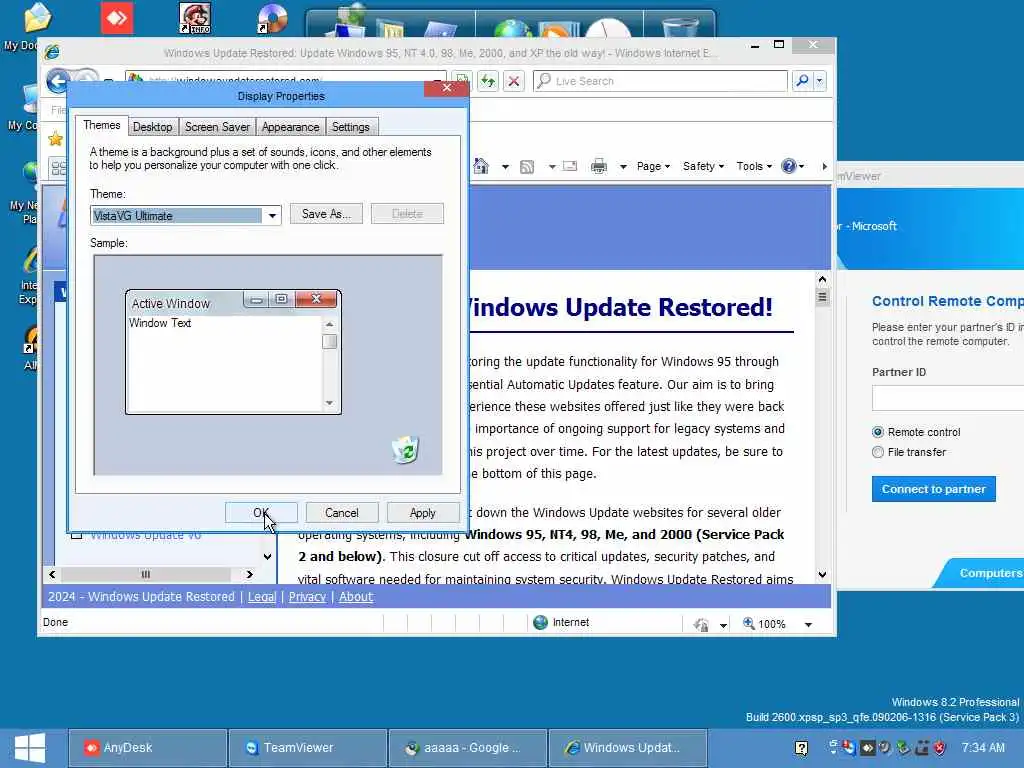1024x768 pixels.
Task: Click the Active Window sample preview
Action: [x=233, y=352]
